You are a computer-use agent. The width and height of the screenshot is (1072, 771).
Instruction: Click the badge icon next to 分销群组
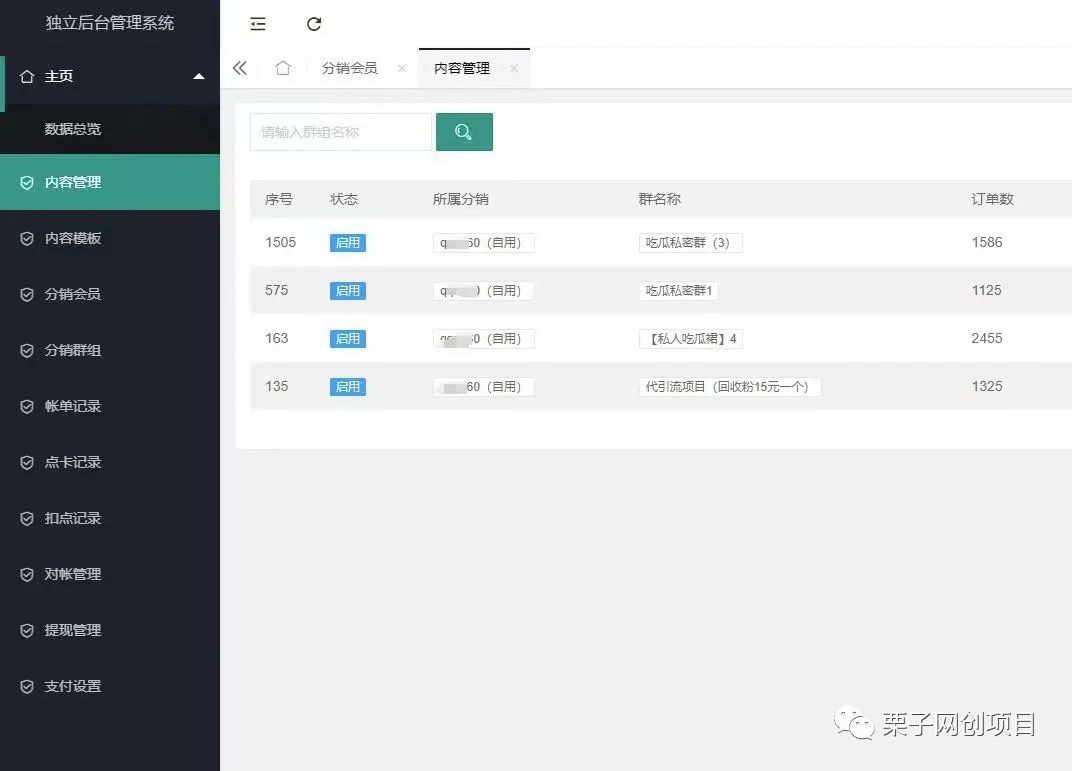coord(24,350)
